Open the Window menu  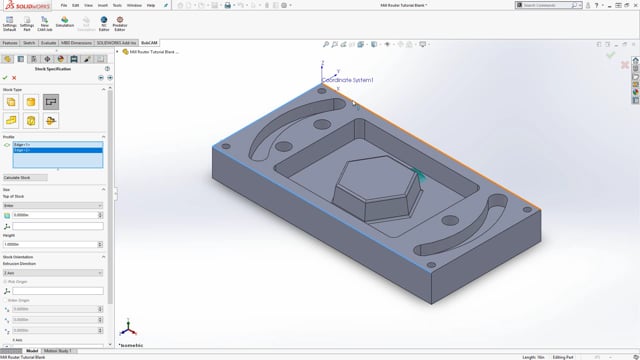(x=134, y=5)
